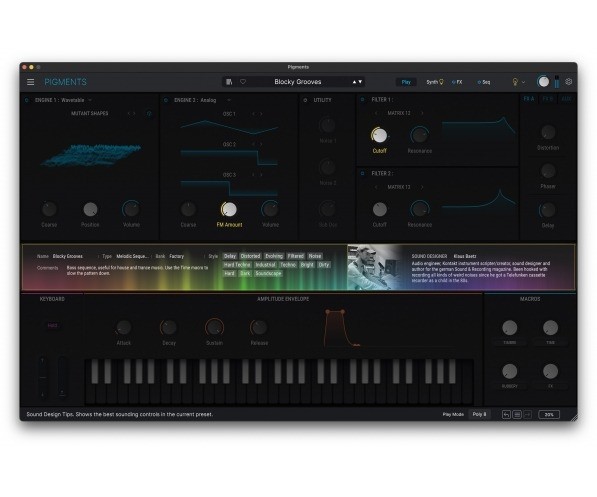Click the Filter 1 Cutoff knob

coord(379,135)
